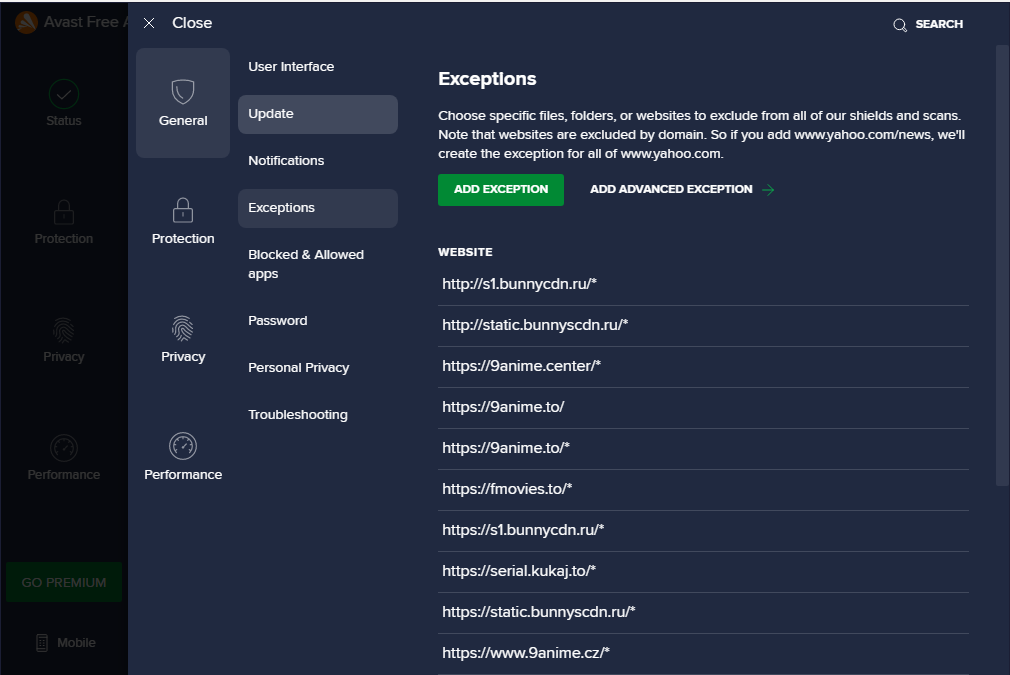The image size is (1010, 675).
Task: Click the dimmed Performance gauge in Avast sidebar
Action: coord(64,448)
